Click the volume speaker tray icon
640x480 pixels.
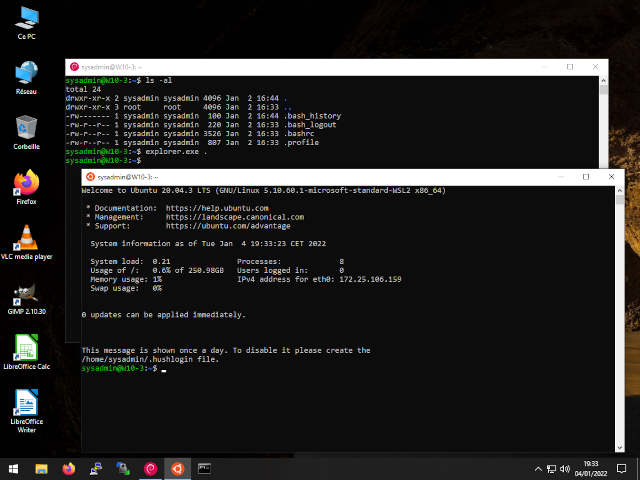(x=565, y=469)
